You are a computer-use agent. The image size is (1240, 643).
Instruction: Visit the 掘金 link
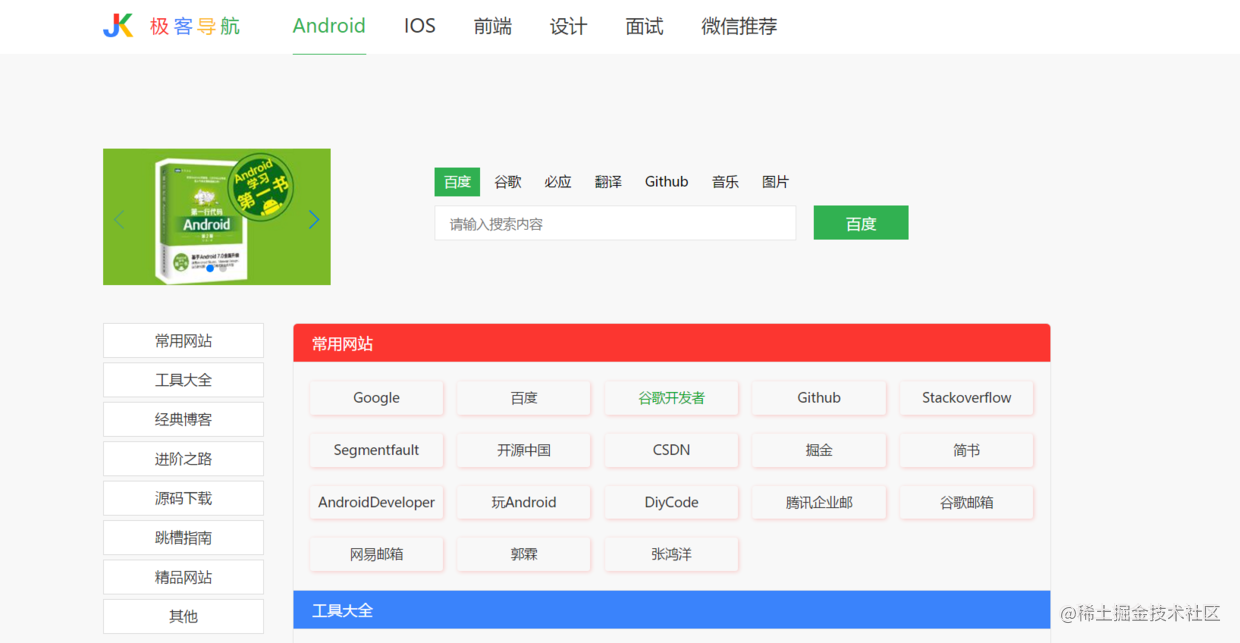coord(819,450)
